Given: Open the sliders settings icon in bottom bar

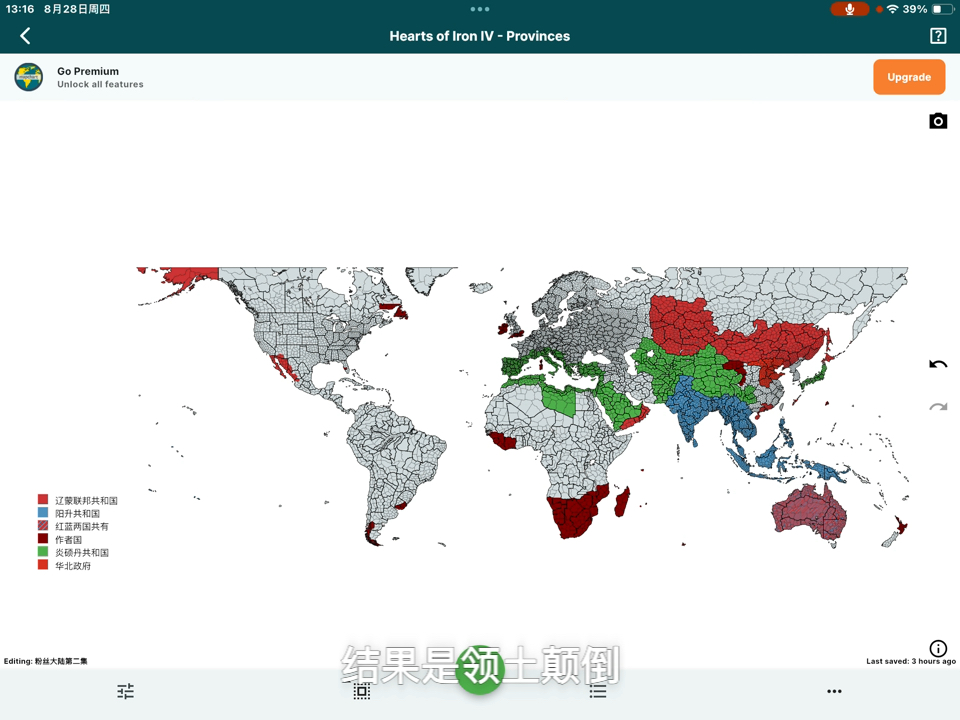Looking at the screenshot, I should 126,691.
